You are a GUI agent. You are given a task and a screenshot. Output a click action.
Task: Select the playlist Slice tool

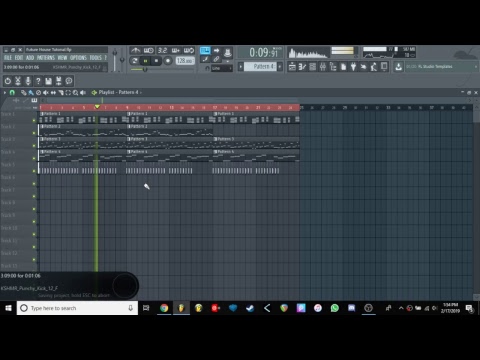(x=61, y=92)
